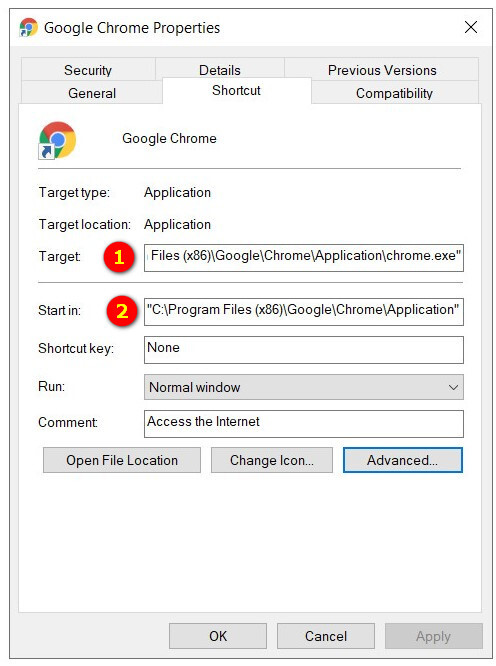The width and height of the screenshot is (496, 666).
Task: Switch to the Security tab
Action: tap(88, 70)
